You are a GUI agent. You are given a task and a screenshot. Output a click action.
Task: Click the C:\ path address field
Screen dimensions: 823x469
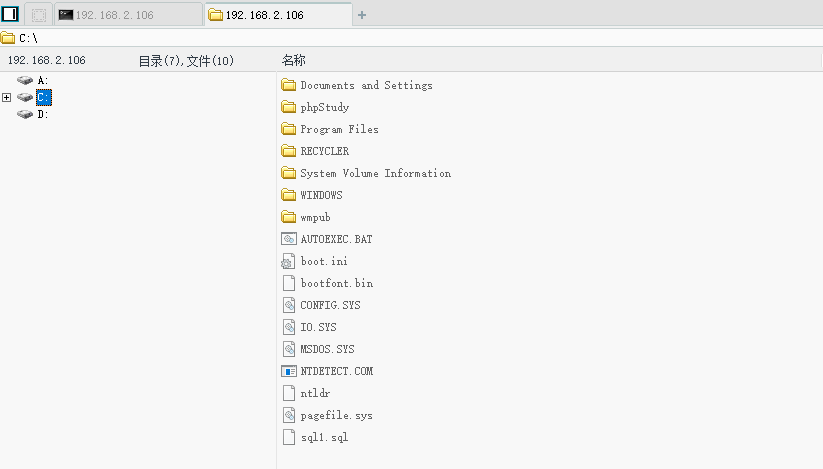click(400, 38)
